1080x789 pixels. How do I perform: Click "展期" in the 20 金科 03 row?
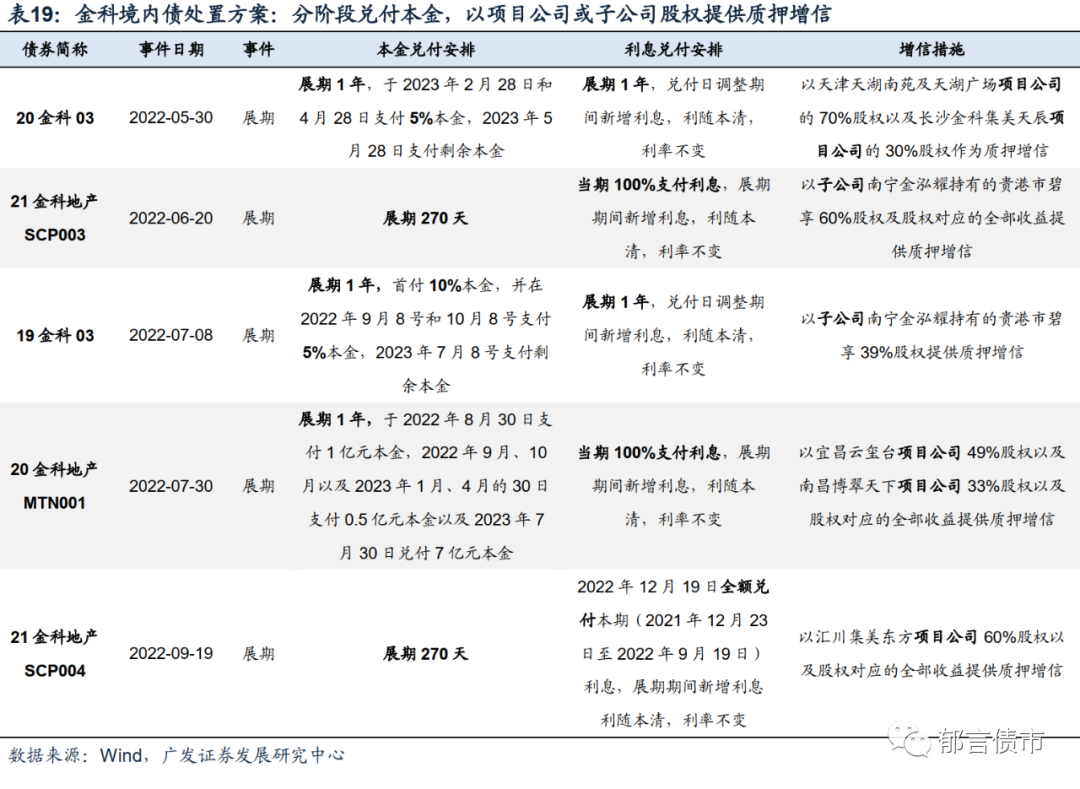click(x=258, y=118)
